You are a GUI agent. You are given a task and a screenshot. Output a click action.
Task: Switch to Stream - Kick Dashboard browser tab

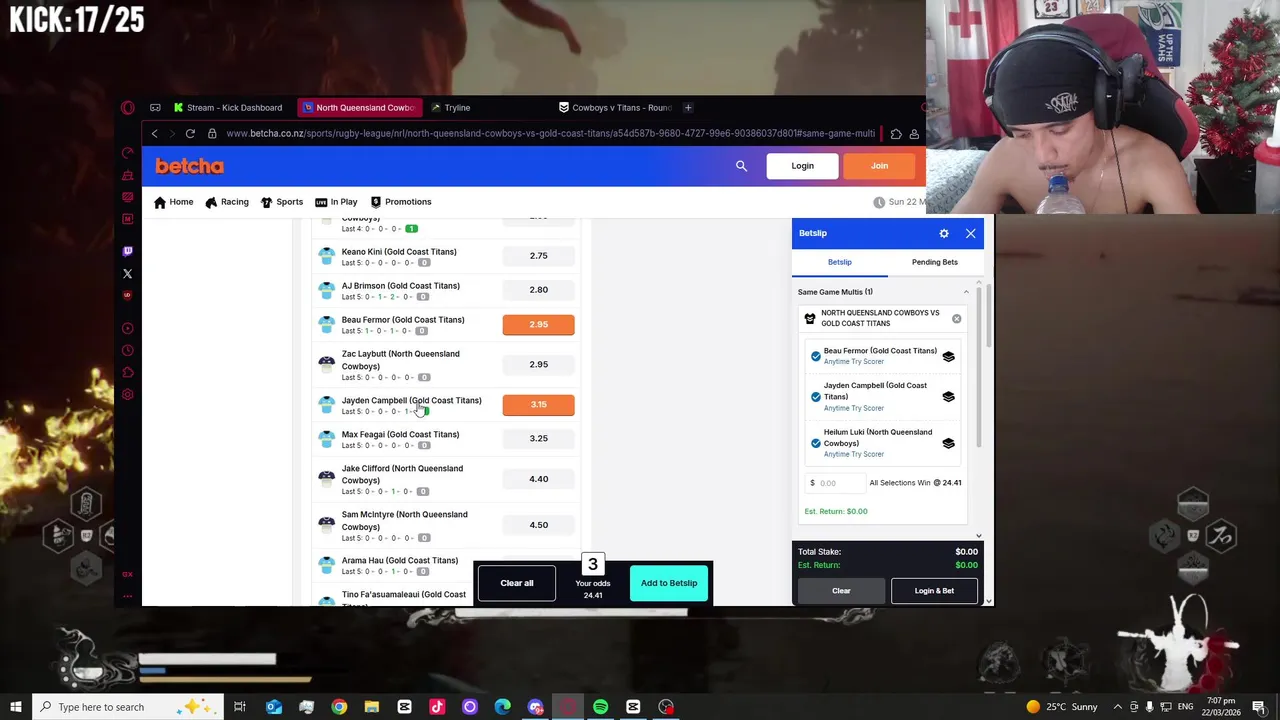point(228,107)
